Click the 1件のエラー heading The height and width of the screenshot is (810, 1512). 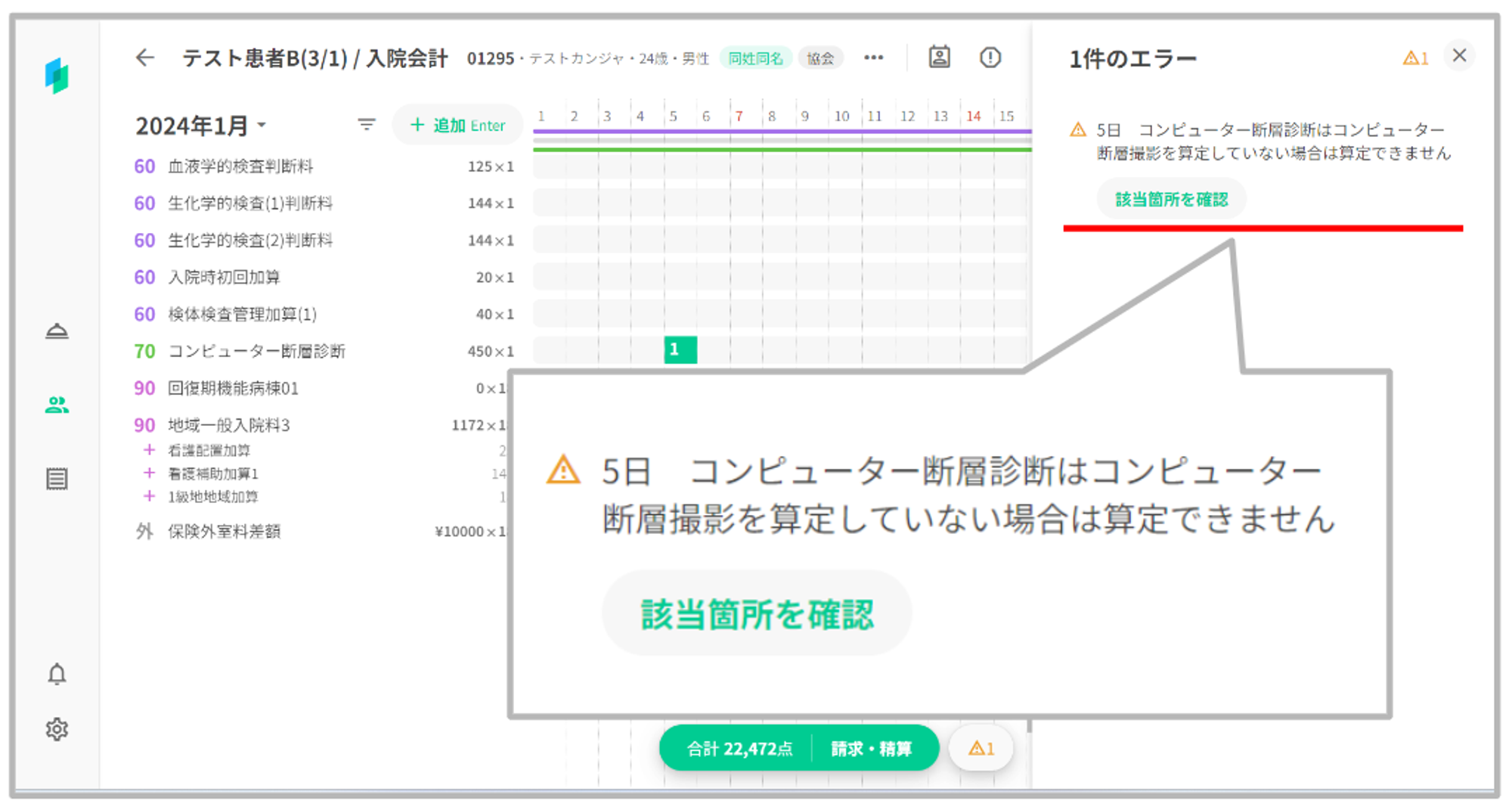tap(1132, 59)
